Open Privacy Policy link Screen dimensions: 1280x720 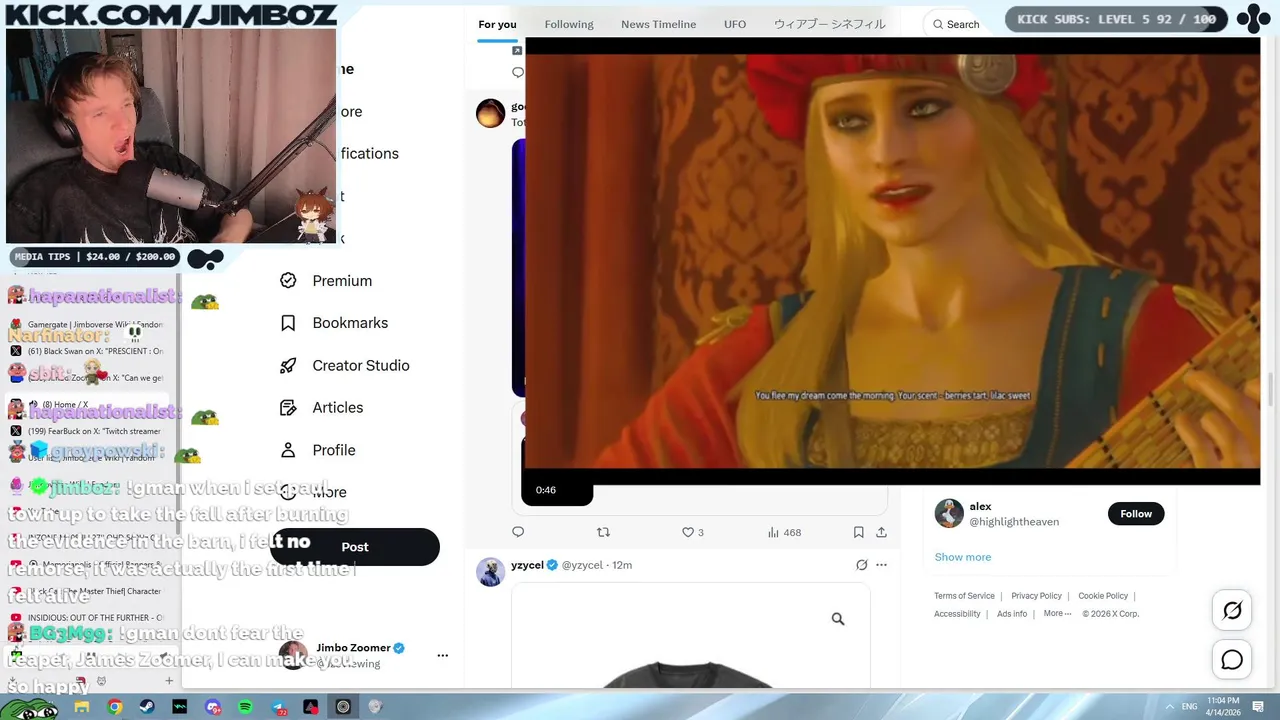(x=1036, y=596)
